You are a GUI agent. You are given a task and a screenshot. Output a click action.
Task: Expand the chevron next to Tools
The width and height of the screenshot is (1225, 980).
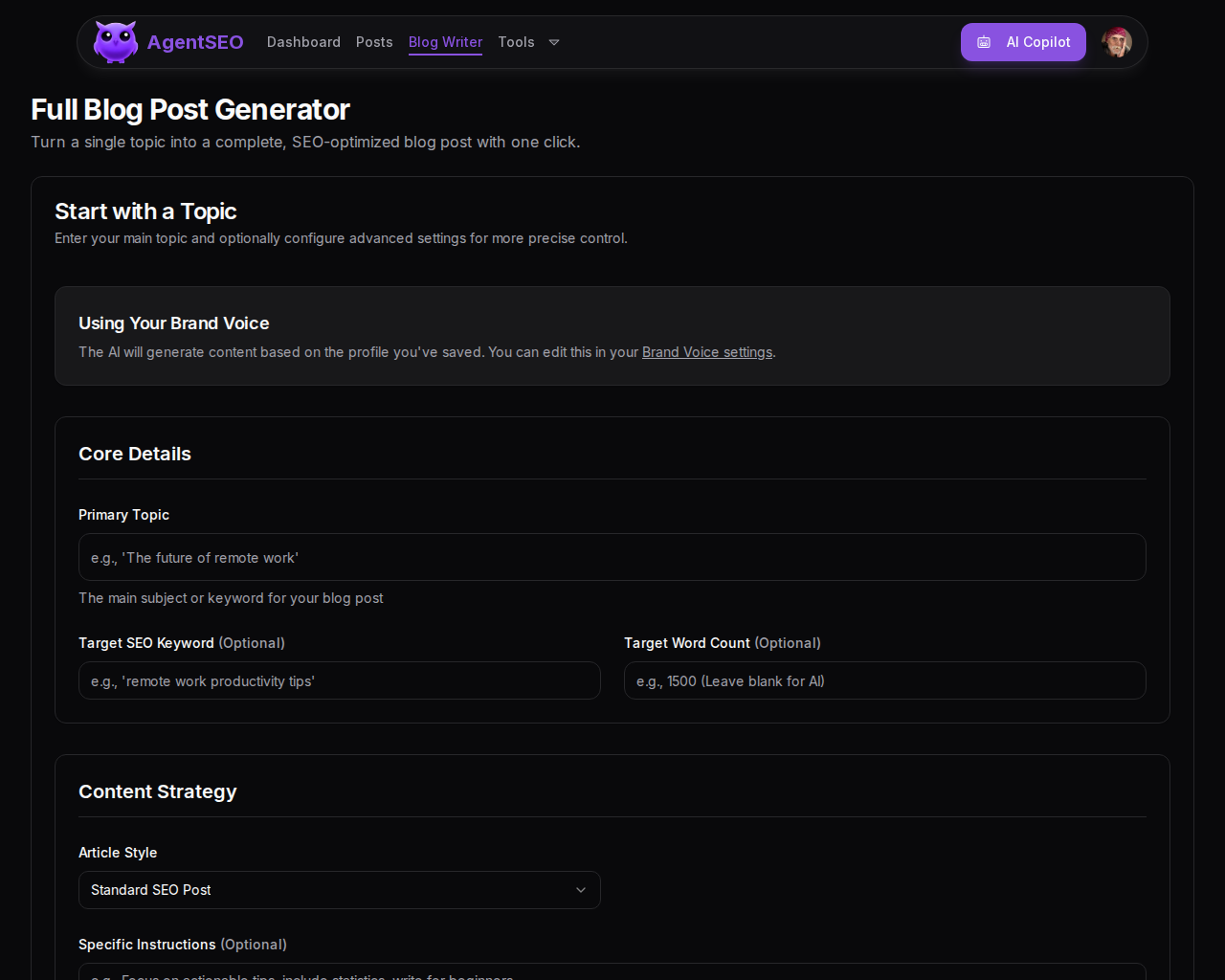coord(554,42)
